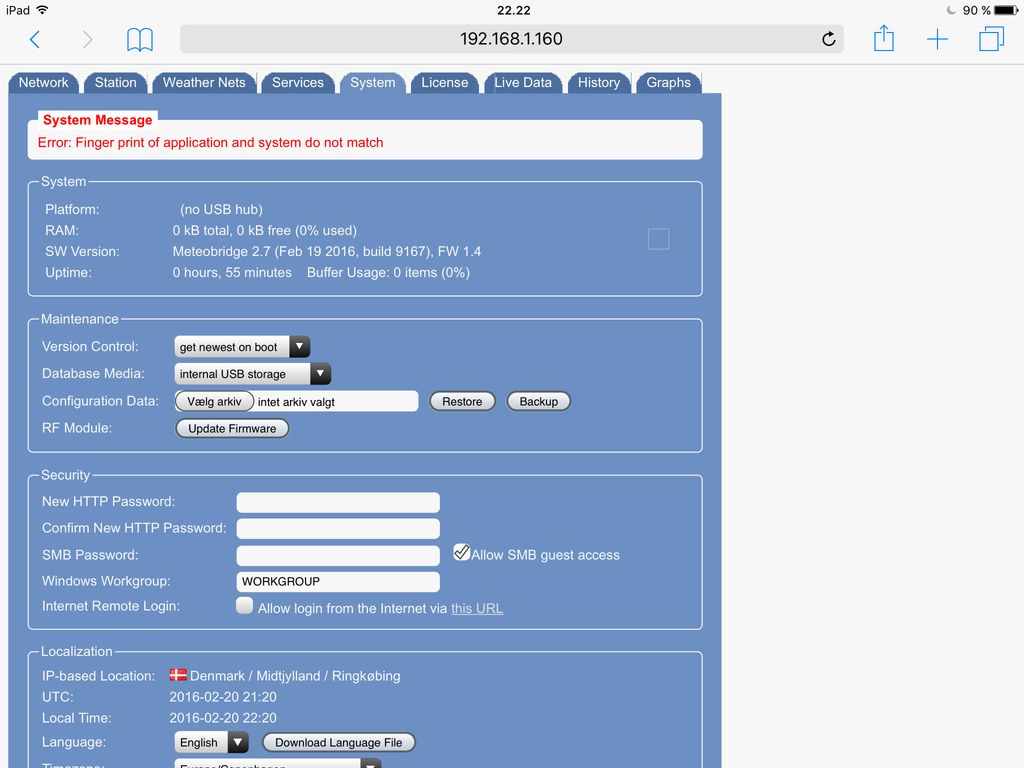Image resolution: width=1024 pixels, height=768 pixels.
Task: Switch to the Live Data tab
Action: click(x=523, y=82)
